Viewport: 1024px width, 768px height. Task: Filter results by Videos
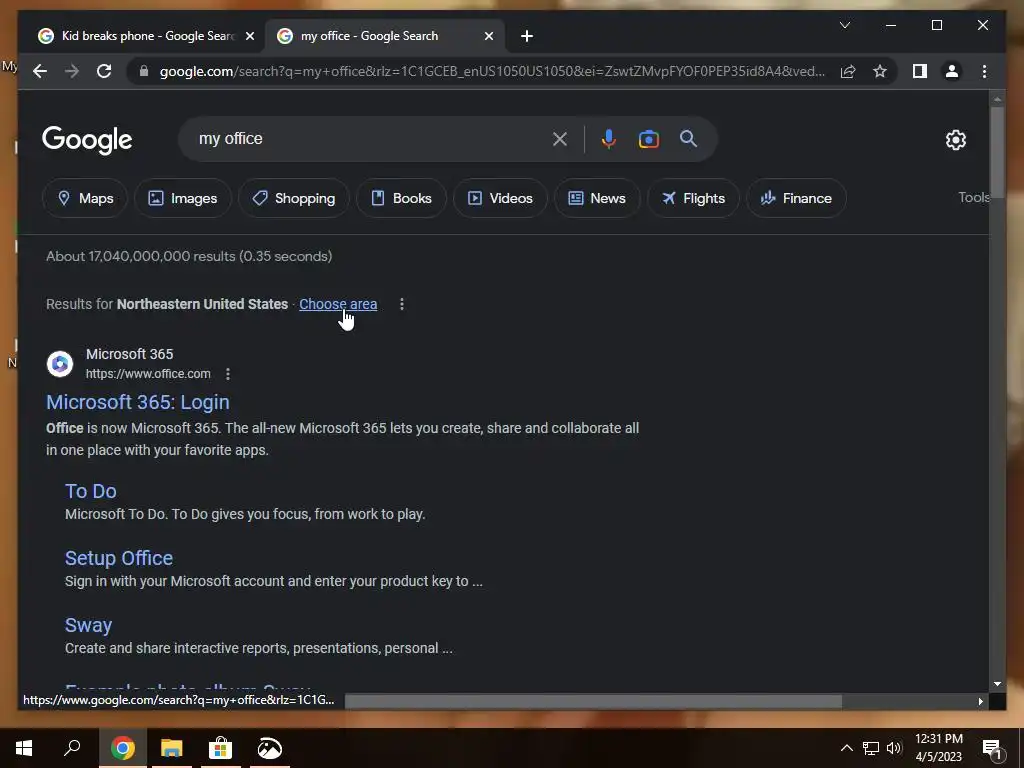(500, 198)
